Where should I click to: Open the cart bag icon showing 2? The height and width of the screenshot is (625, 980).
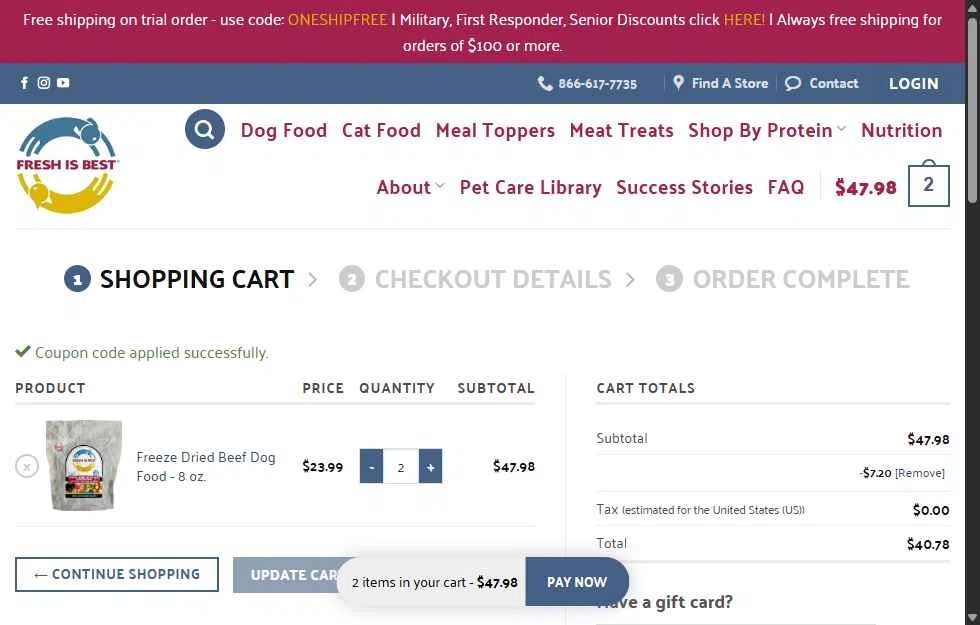(929, 184)
